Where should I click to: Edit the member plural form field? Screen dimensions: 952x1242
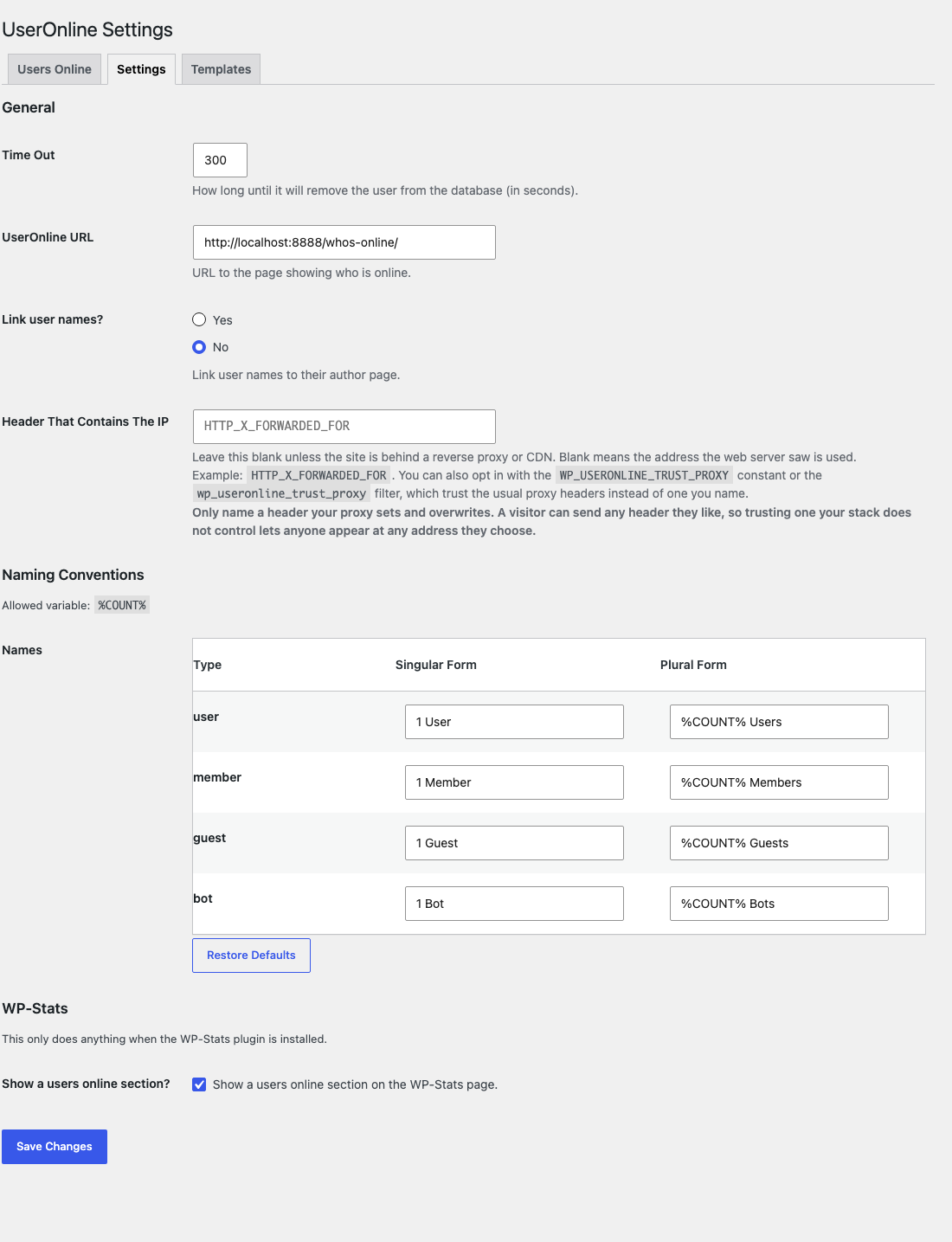779,782
